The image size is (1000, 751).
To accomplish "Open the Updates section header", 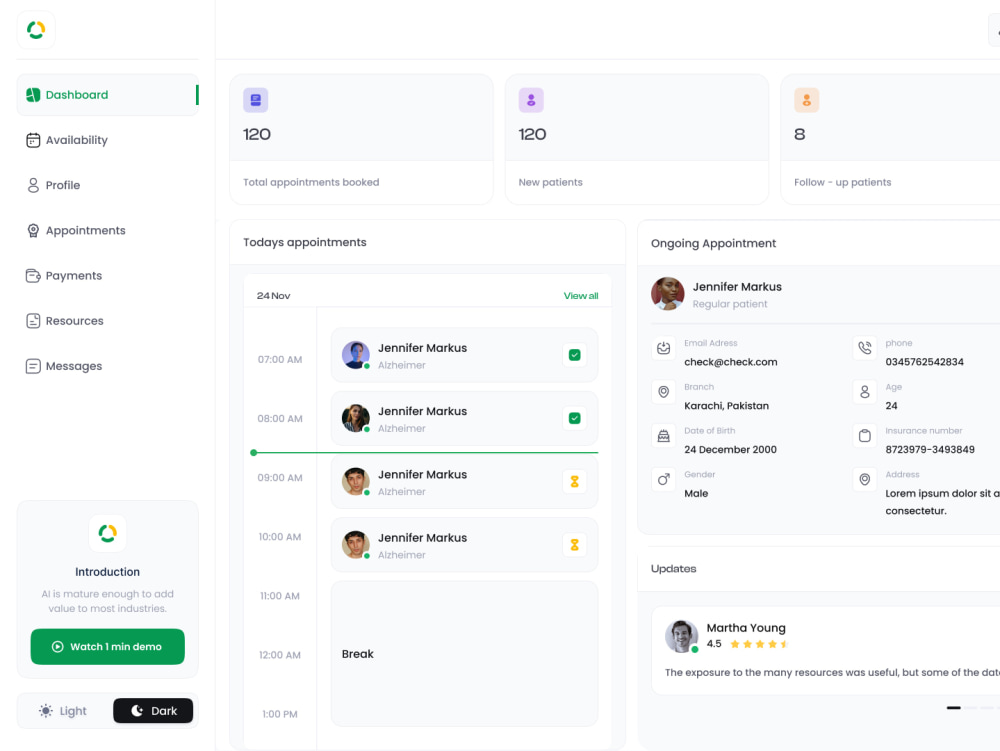I will pyautogui.click(x=673, y=569).
